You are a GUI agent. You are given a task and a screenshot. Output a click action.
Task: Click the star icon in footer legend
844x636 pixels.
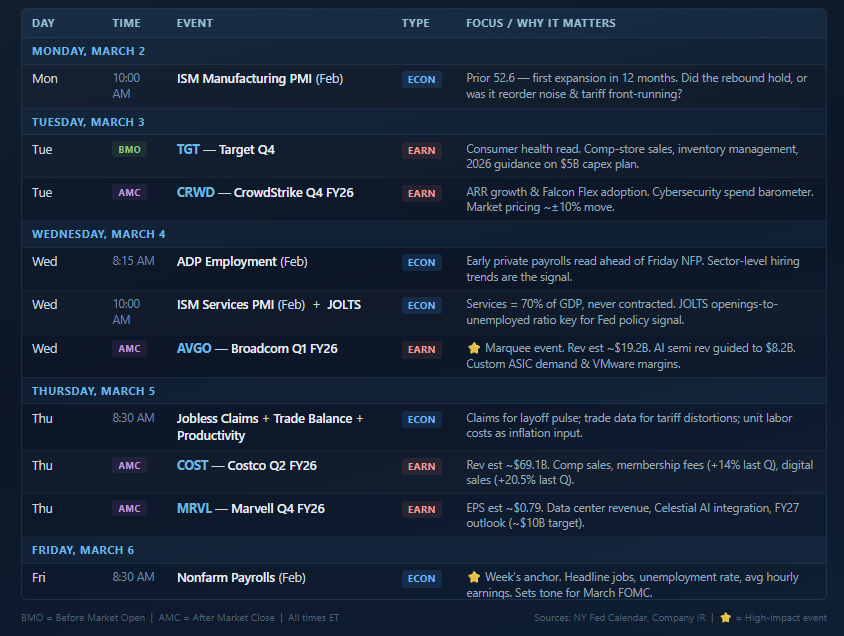[x=726, y=618]
